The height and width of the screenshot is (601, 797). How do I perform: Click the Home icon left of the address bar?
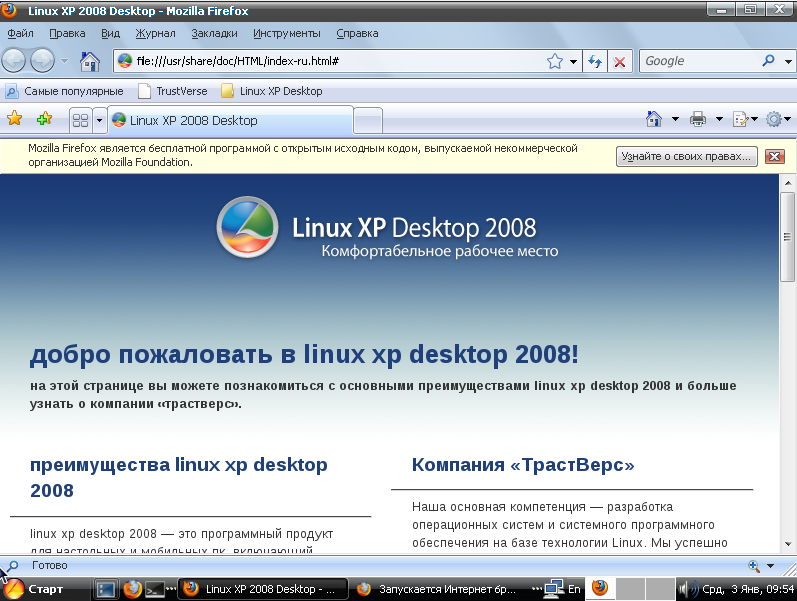(x=90, y=62)
